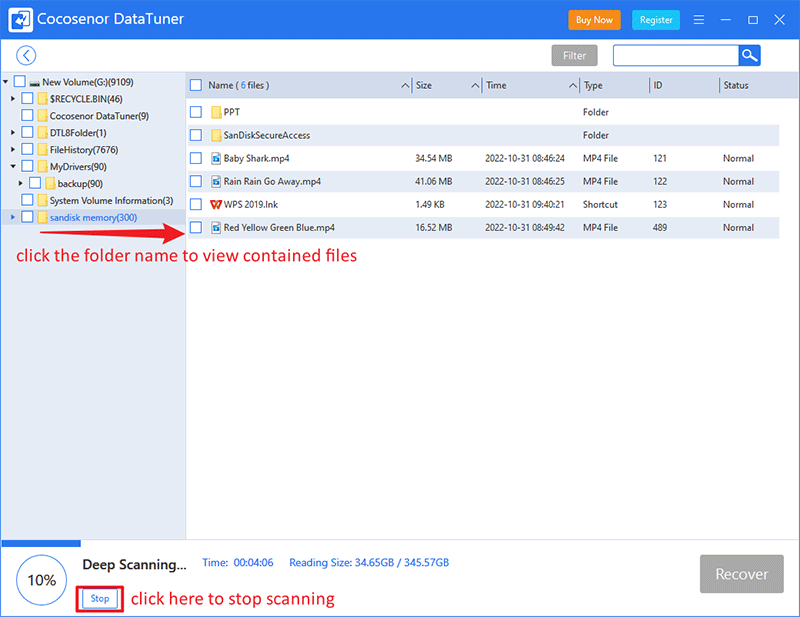
Task: Click the backup folder icon in tree
Action: coord(50,183)
